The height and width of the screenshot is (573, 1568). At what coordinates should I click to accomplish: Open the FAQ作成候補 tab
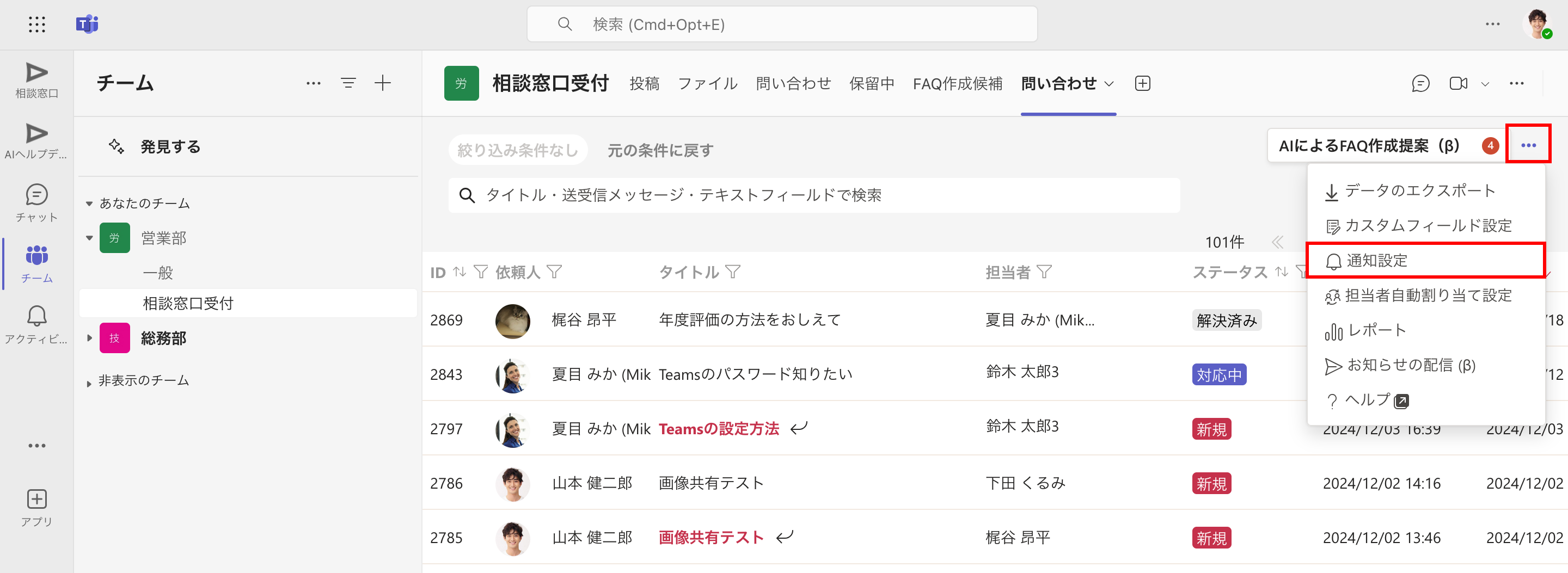[958, 83]
